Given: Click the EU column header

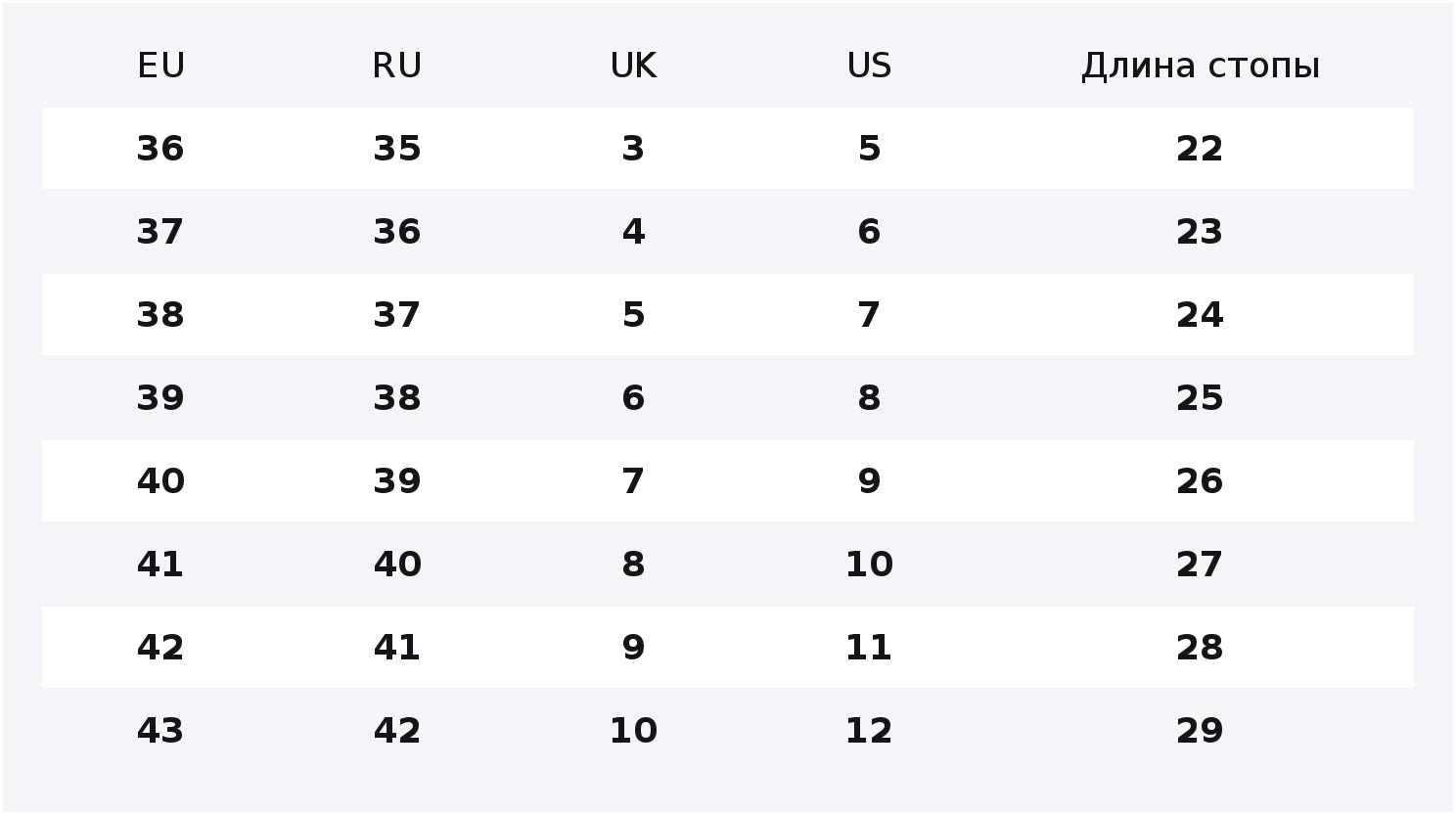Looking at the screenshot, I should [x=161, y=66].
